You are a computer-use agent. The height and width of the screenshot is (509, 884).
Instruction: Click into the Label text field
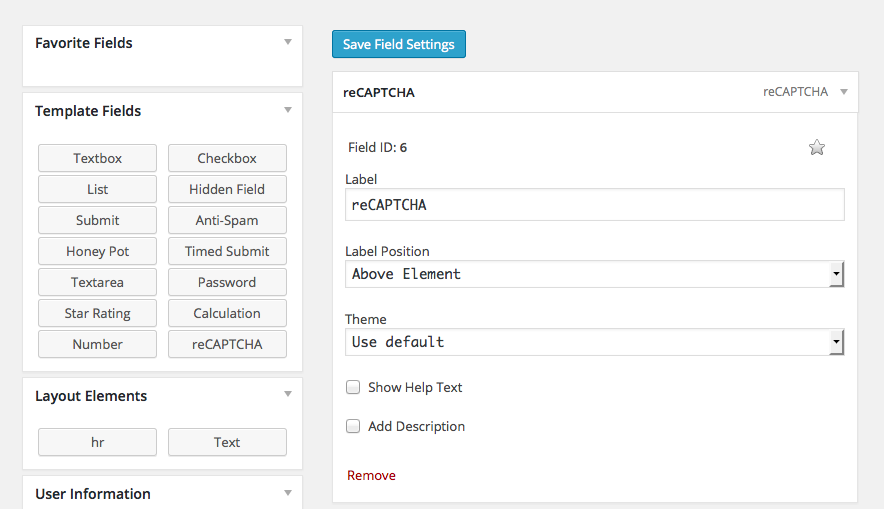[x=594, y=205]
